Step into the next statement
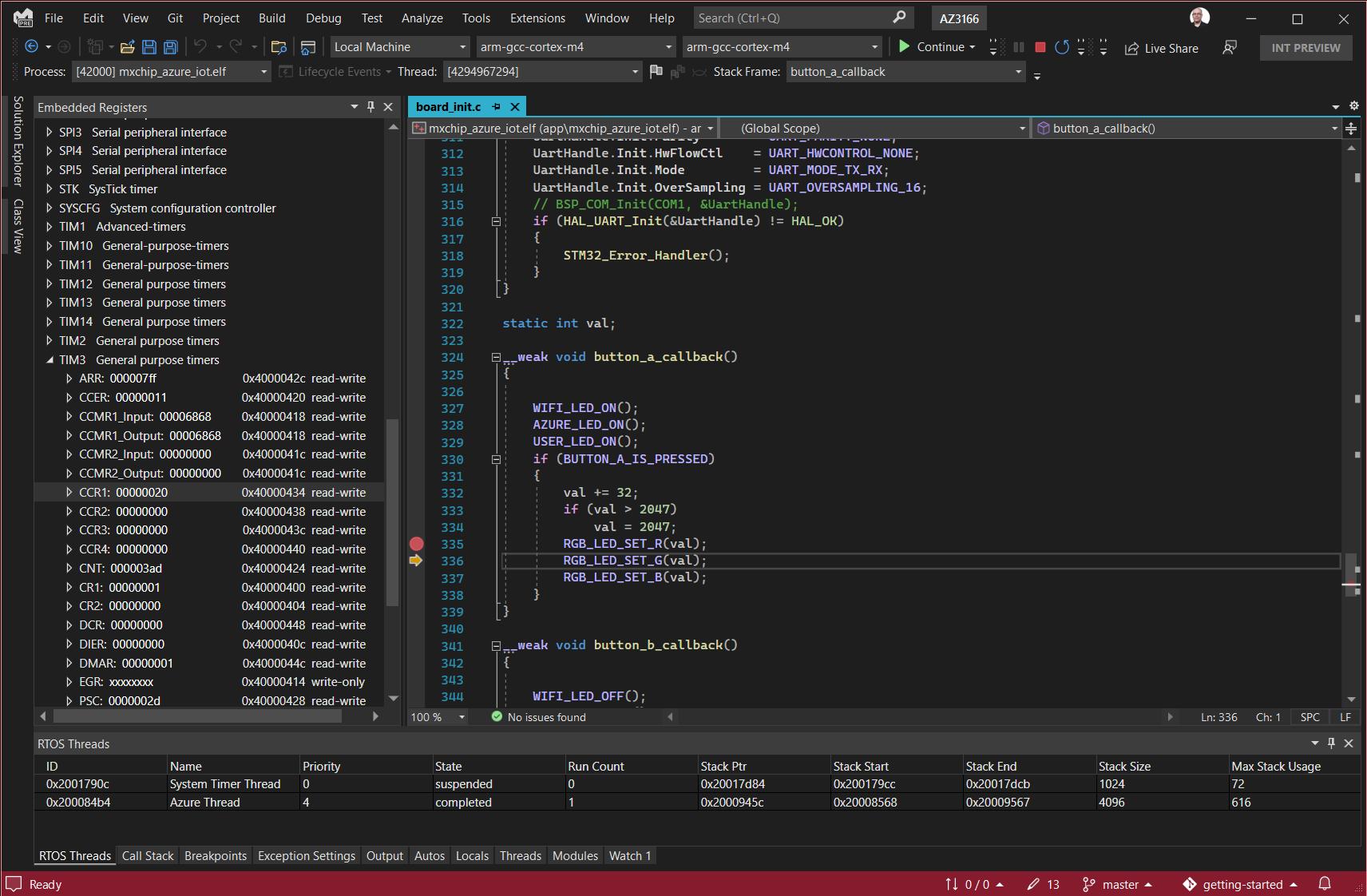 [1082, 47]
